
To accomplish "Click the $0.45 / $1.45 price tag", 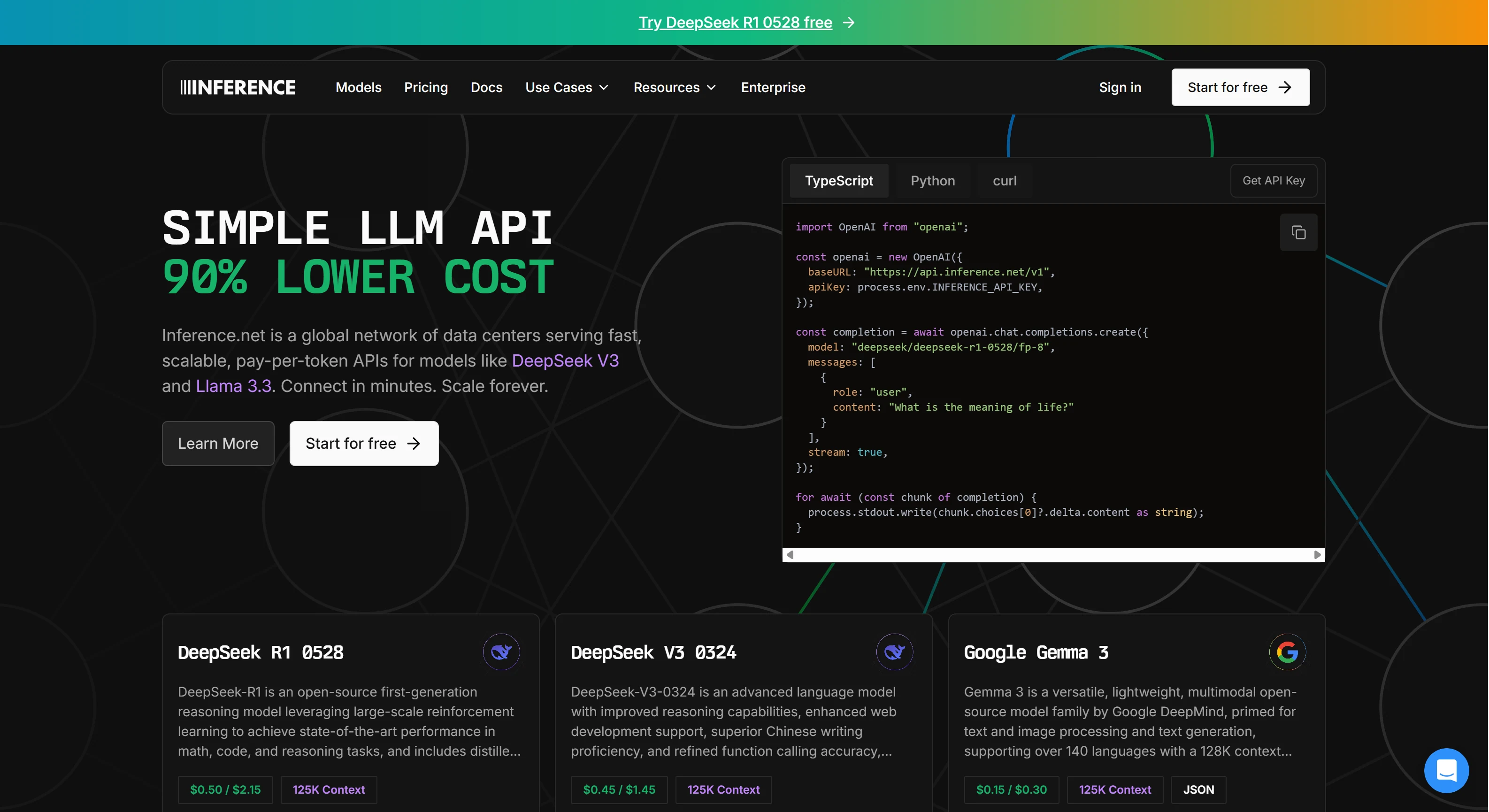I will point(619,789).
